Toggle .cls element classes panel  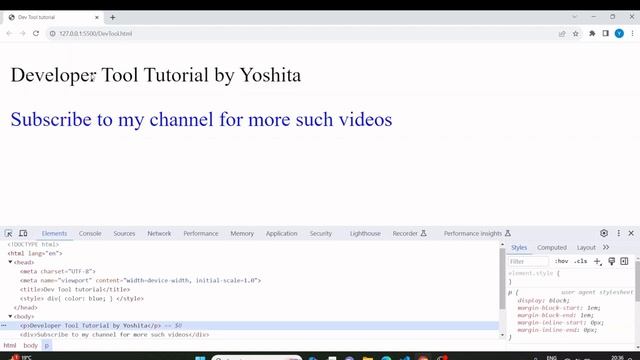580,261
